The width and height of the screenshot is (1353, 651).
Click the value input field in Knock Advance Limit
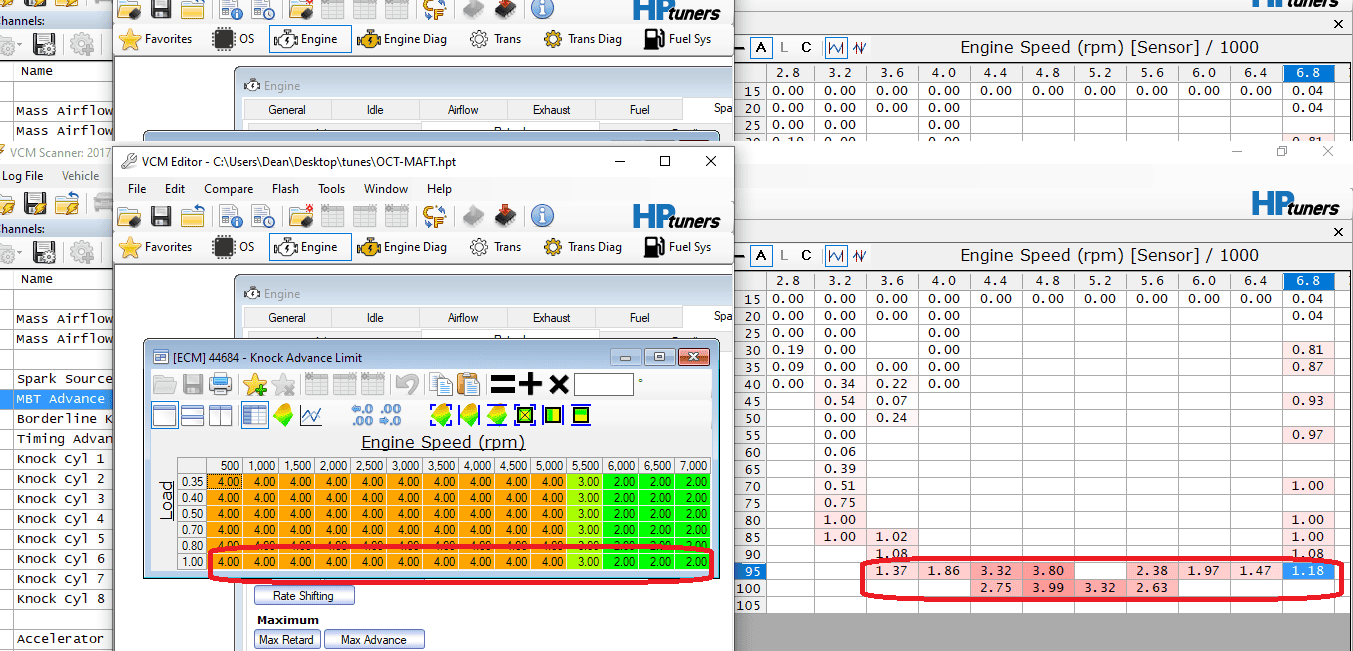604,384
